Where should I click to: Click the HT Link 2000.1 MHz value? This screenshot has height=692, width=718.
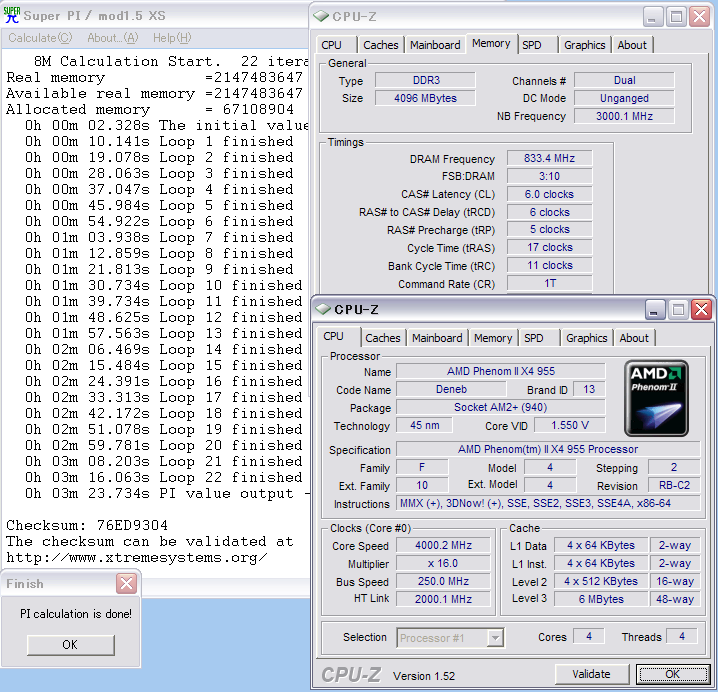[x=443, y=599]
